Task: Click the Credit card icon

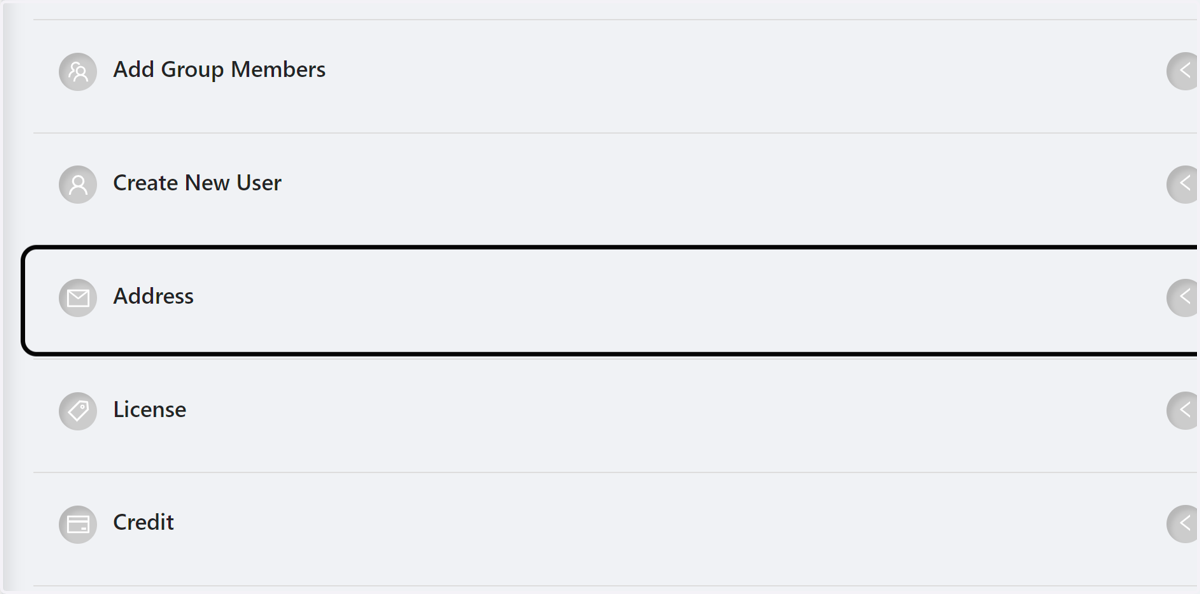Action: coord(78,523)
